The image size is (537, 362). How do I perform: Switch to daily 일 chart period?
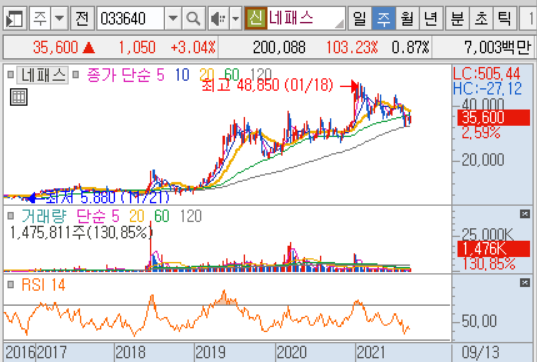[360, 18]
